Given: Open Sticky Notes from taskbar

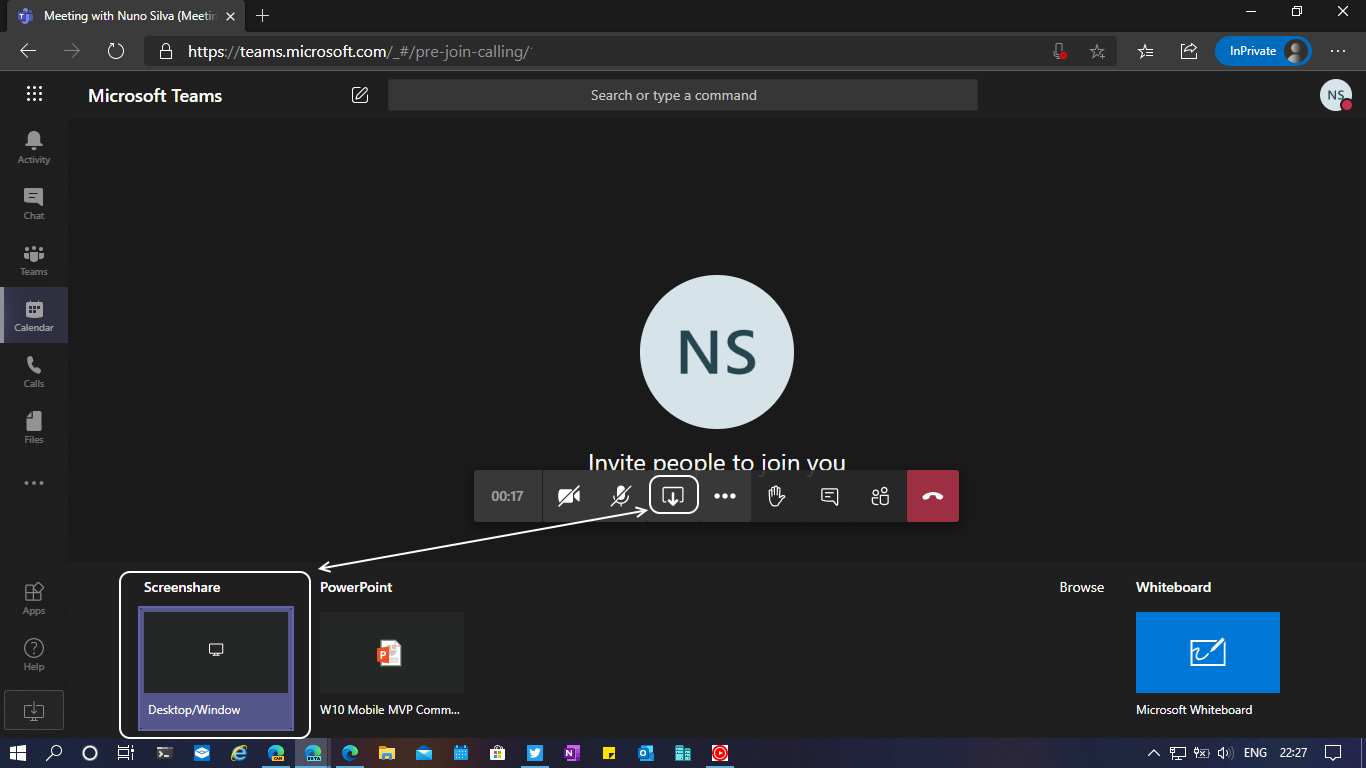Looking at the screenshot, I should 609,753.
